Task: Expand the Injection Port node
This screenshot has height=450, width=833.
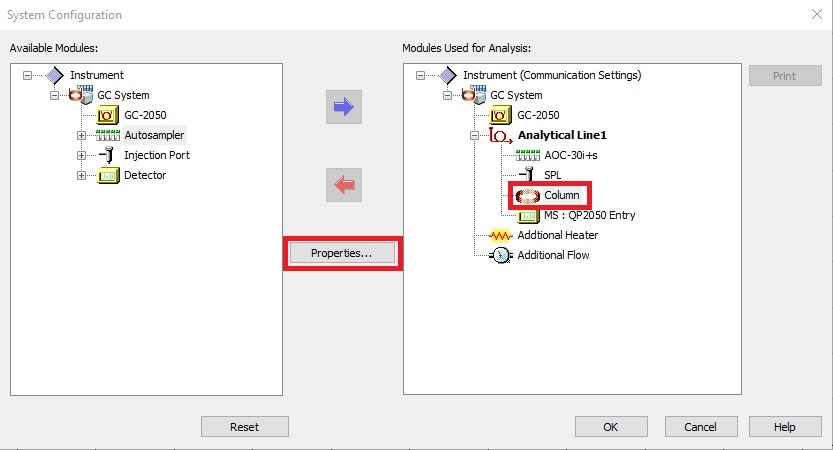Action: tap(81, 155)
